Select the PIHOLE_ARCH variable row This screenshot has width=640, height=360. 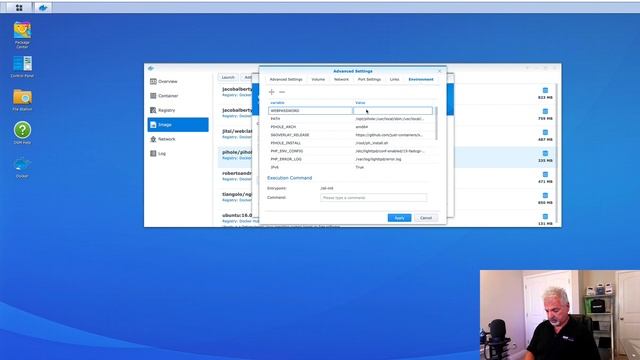(x=351, y=127)
